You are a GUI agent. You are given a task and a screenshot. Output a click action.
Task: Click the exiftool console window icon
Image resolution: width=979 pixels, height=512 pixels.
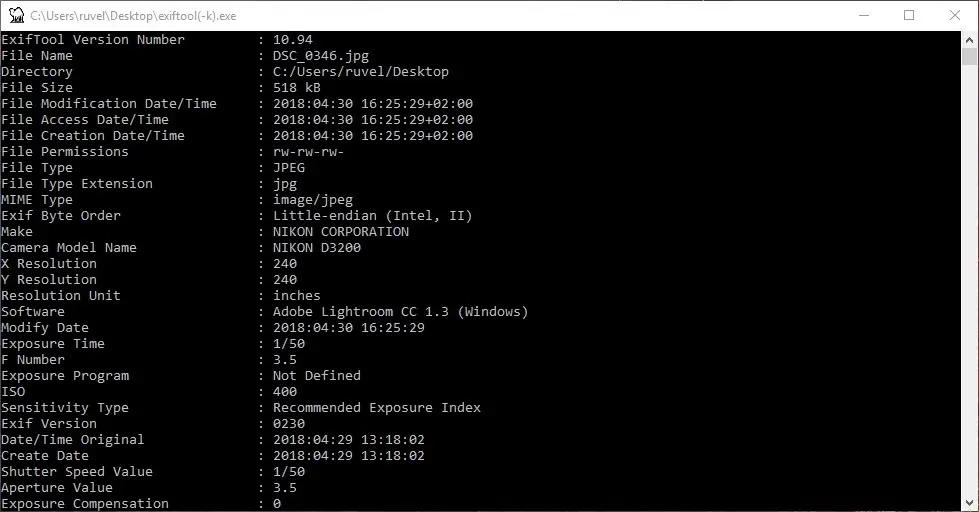[x=15, y=15]
